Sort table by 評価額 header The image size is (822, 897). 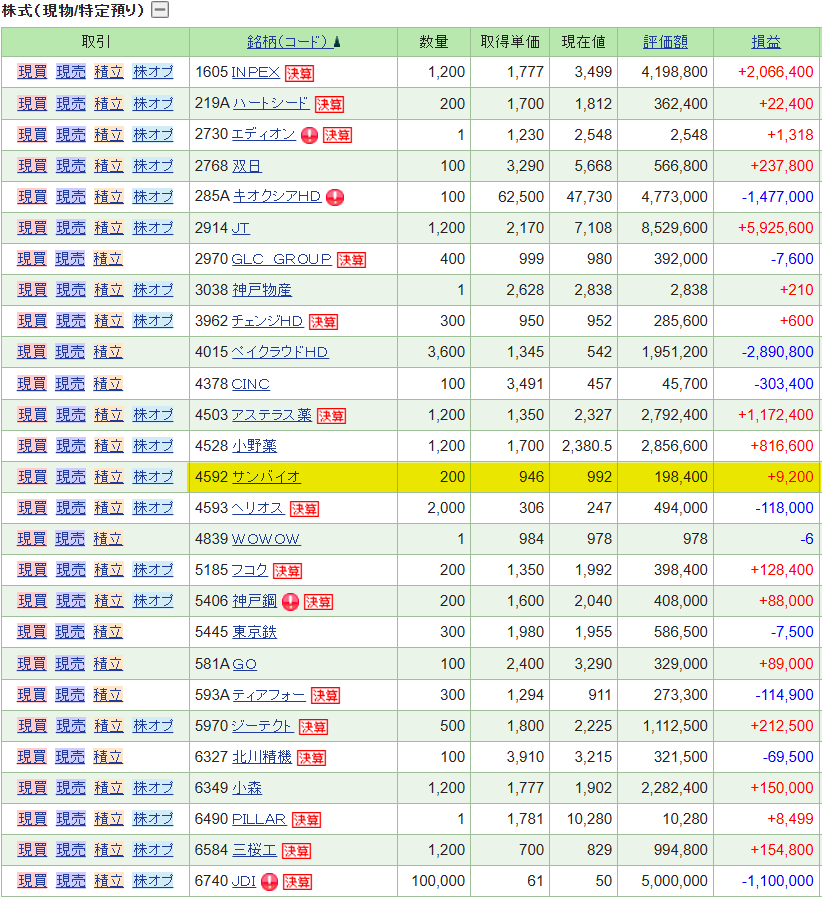point(665,42)
